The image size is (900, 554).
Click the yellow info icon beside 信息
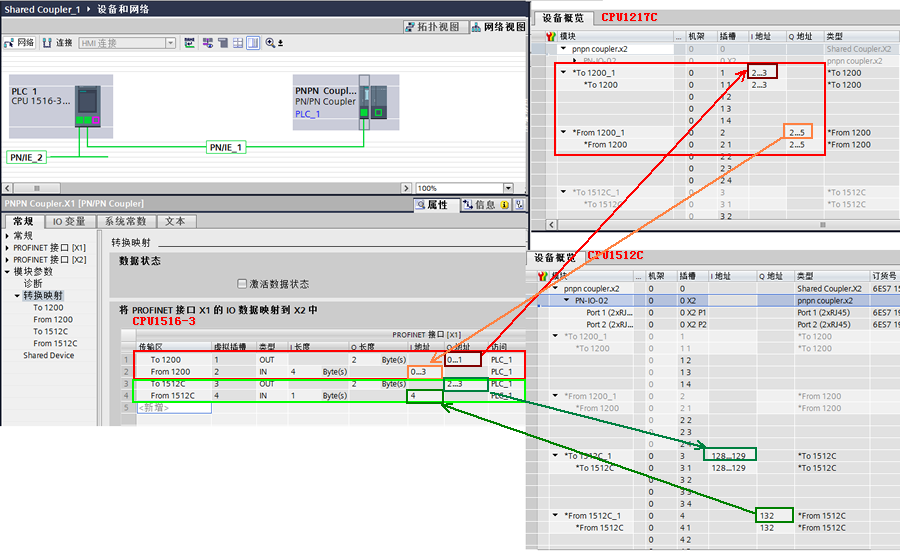coord(505,205)
